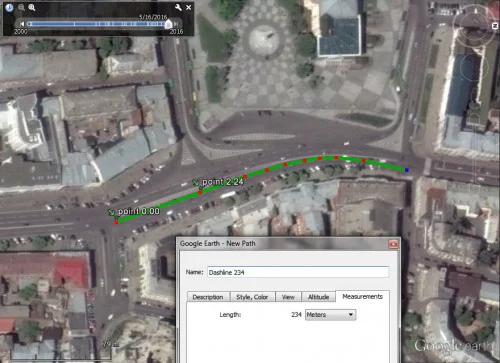The image size is (500, 363).
Task: Zoom out the time slider range
Action: [21, 7]
